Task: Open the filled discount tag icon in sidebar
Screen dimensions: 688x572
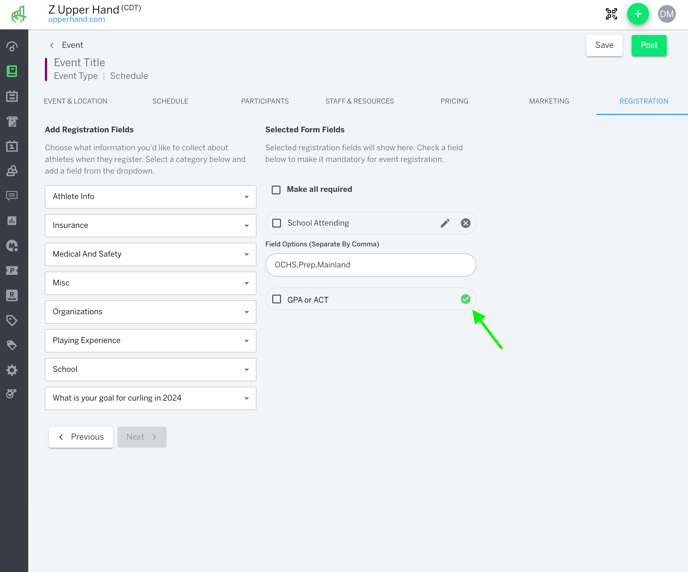Action: 12,345
